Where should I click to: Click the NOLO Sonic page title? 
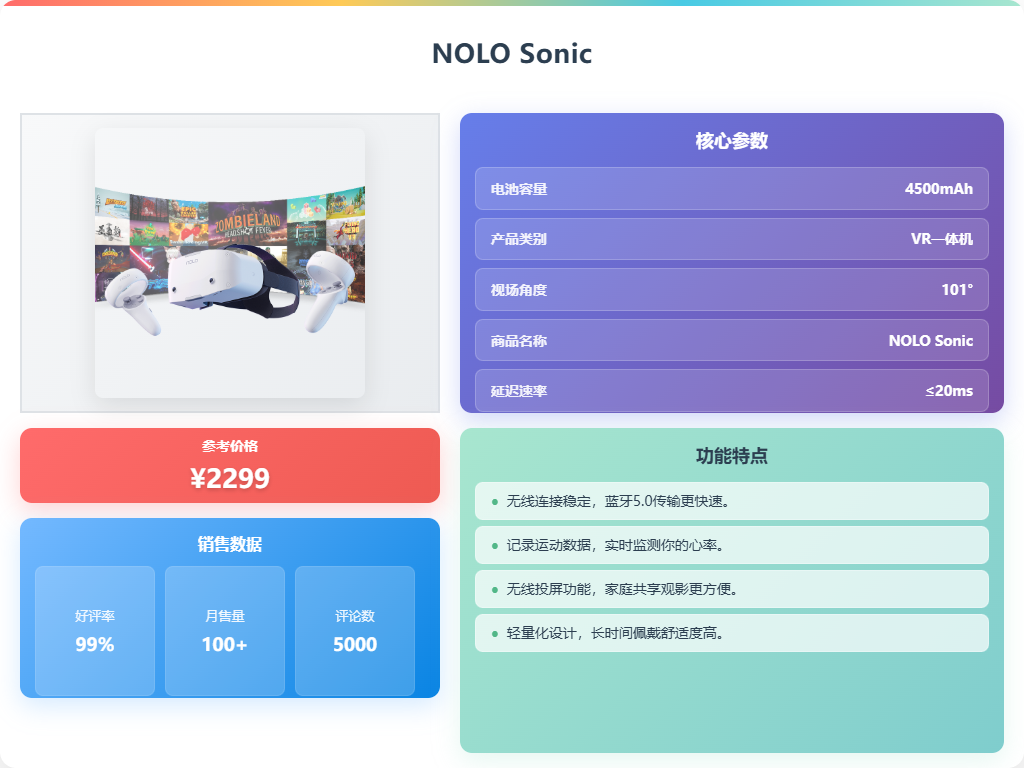click(x=512, y=54)
